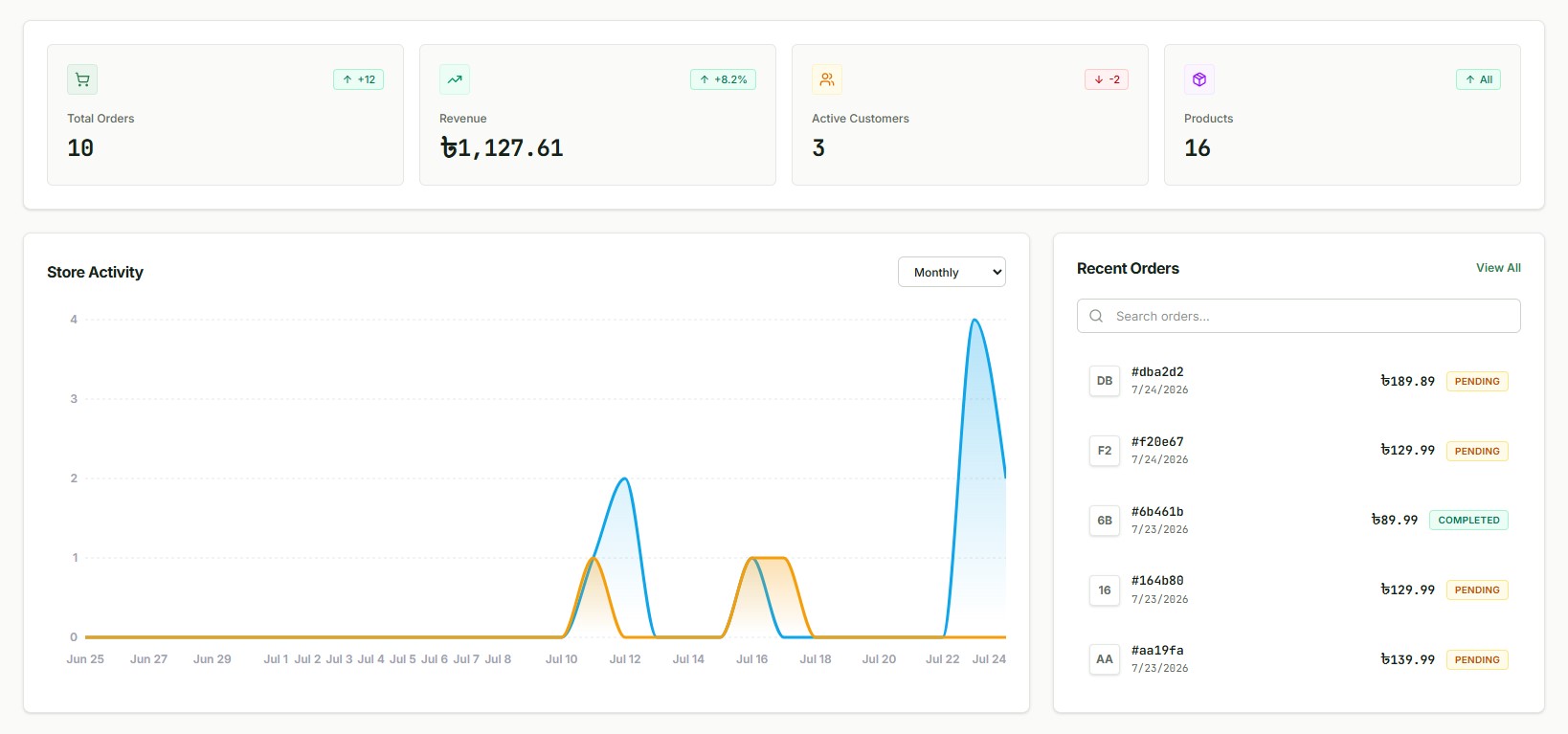Click the orange plateau near Jul 16
The image size is (1568, 734).
(769, 558)
